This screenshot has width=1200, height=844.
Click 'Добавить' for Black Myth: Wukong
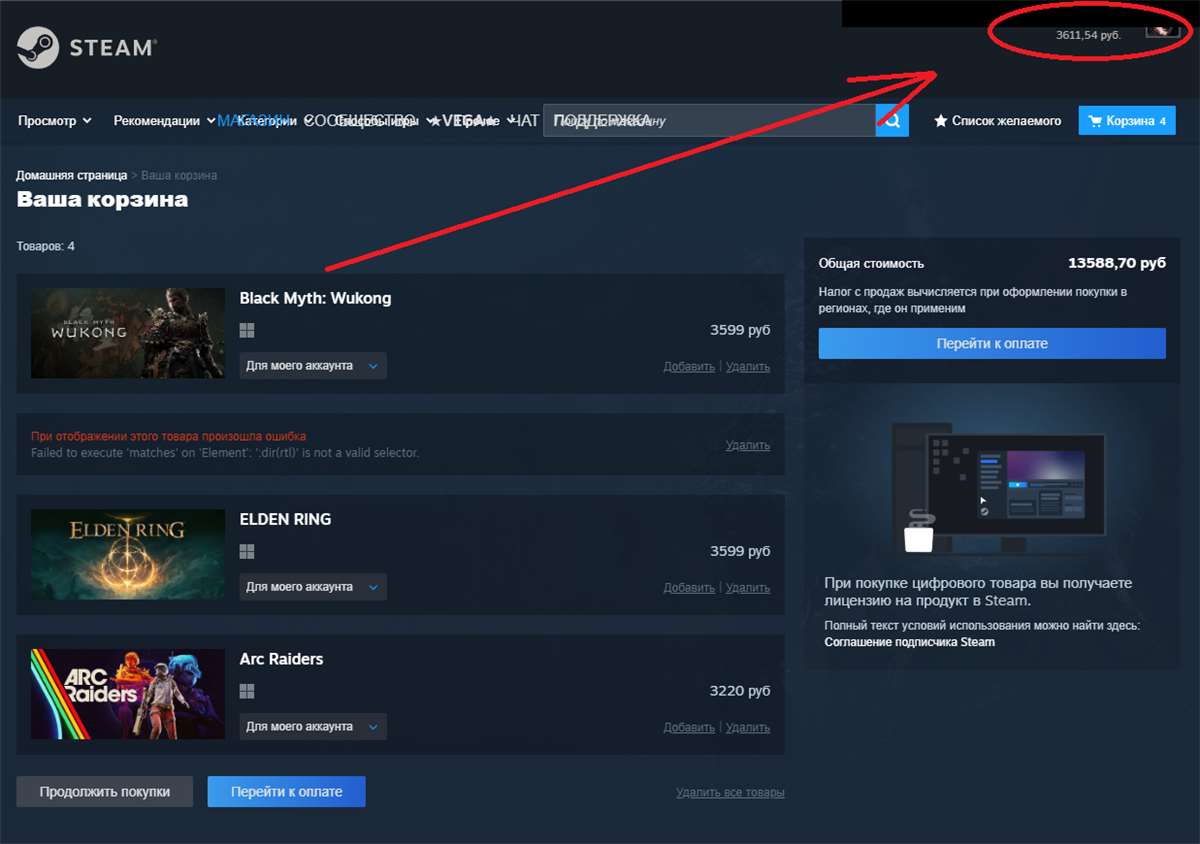(x=689, y=367)
